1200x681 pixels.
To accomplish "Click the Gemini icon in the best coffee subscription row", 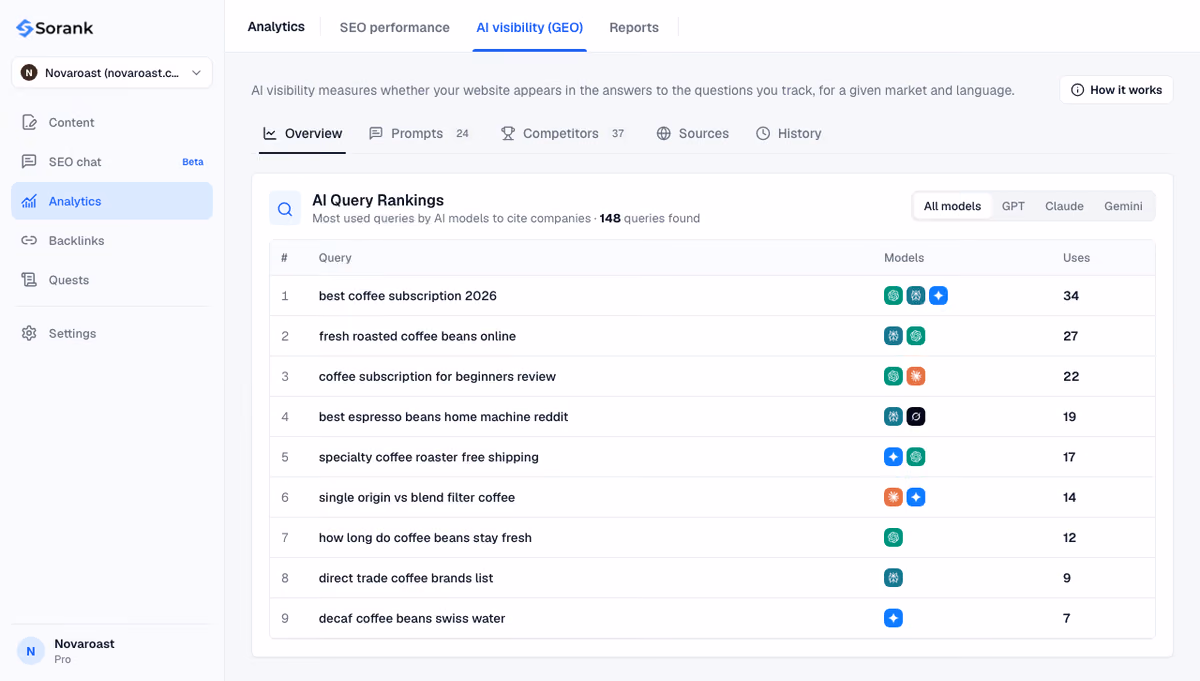I will pyautogui.click(x=938, y=296).
